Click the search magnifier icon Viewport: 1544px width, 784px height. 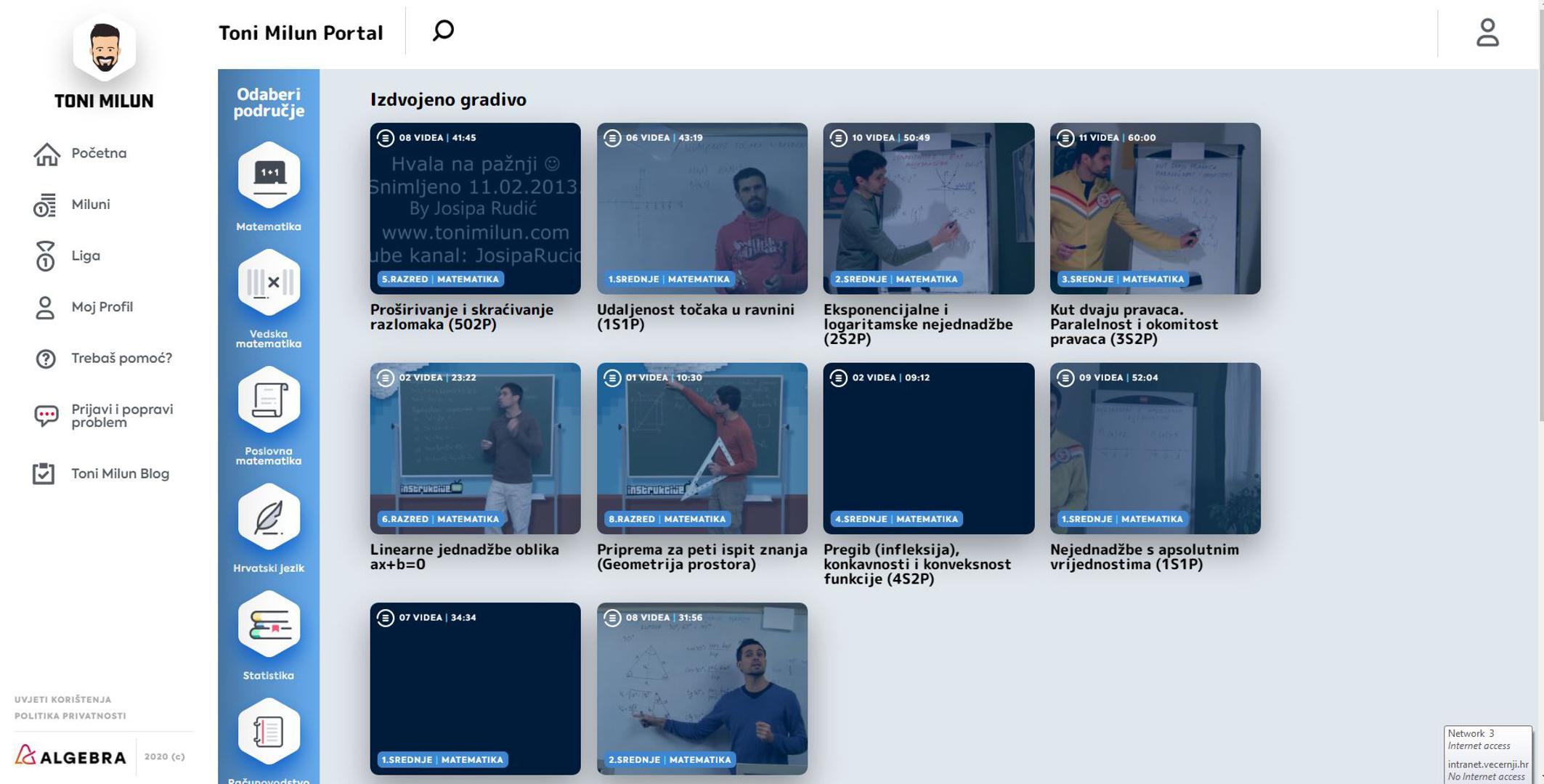click(443, 30)
